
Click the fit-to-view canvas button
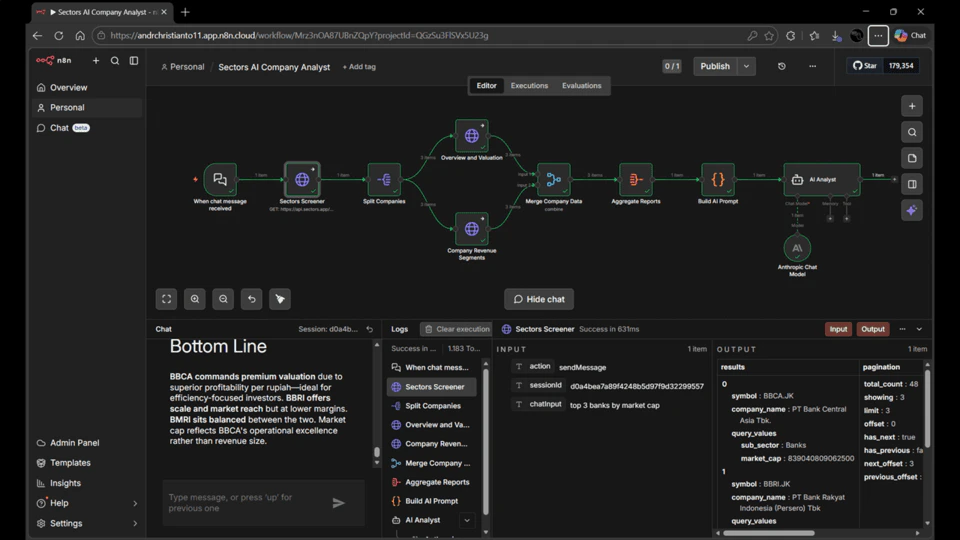click(167, 299)
